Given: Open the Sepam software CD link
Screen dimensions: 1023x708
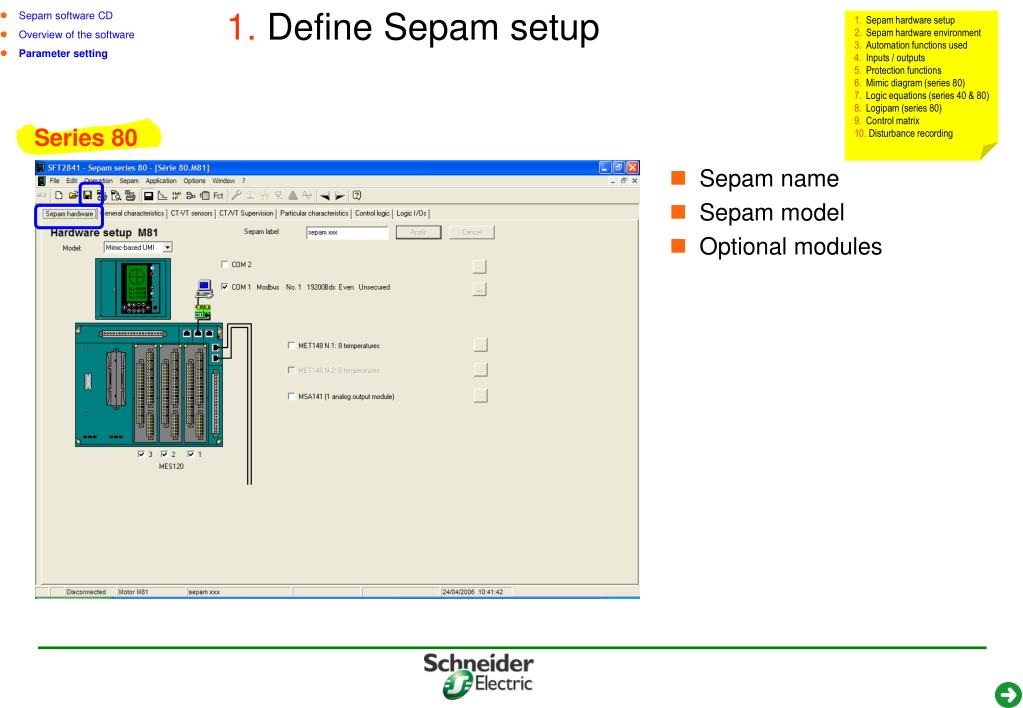Looking at the screenshot, I should coord(65,16).
